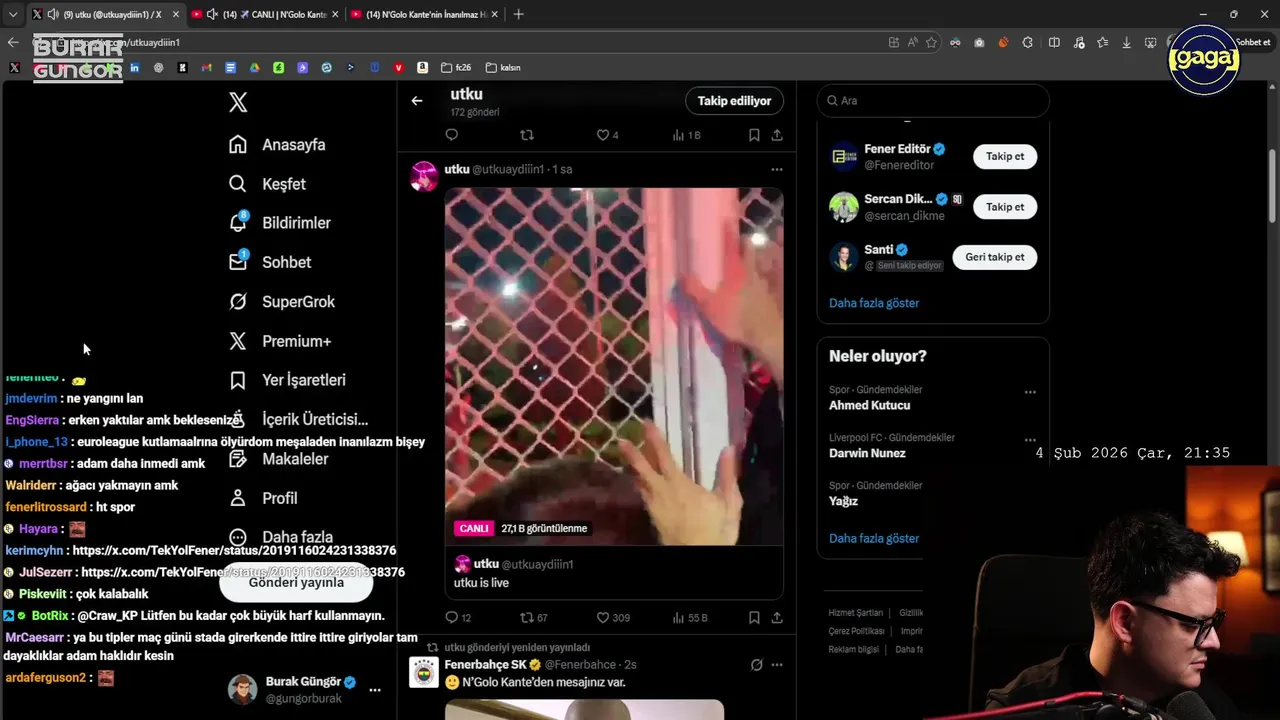View analytics showing 55 B on live post

[690, 618]
